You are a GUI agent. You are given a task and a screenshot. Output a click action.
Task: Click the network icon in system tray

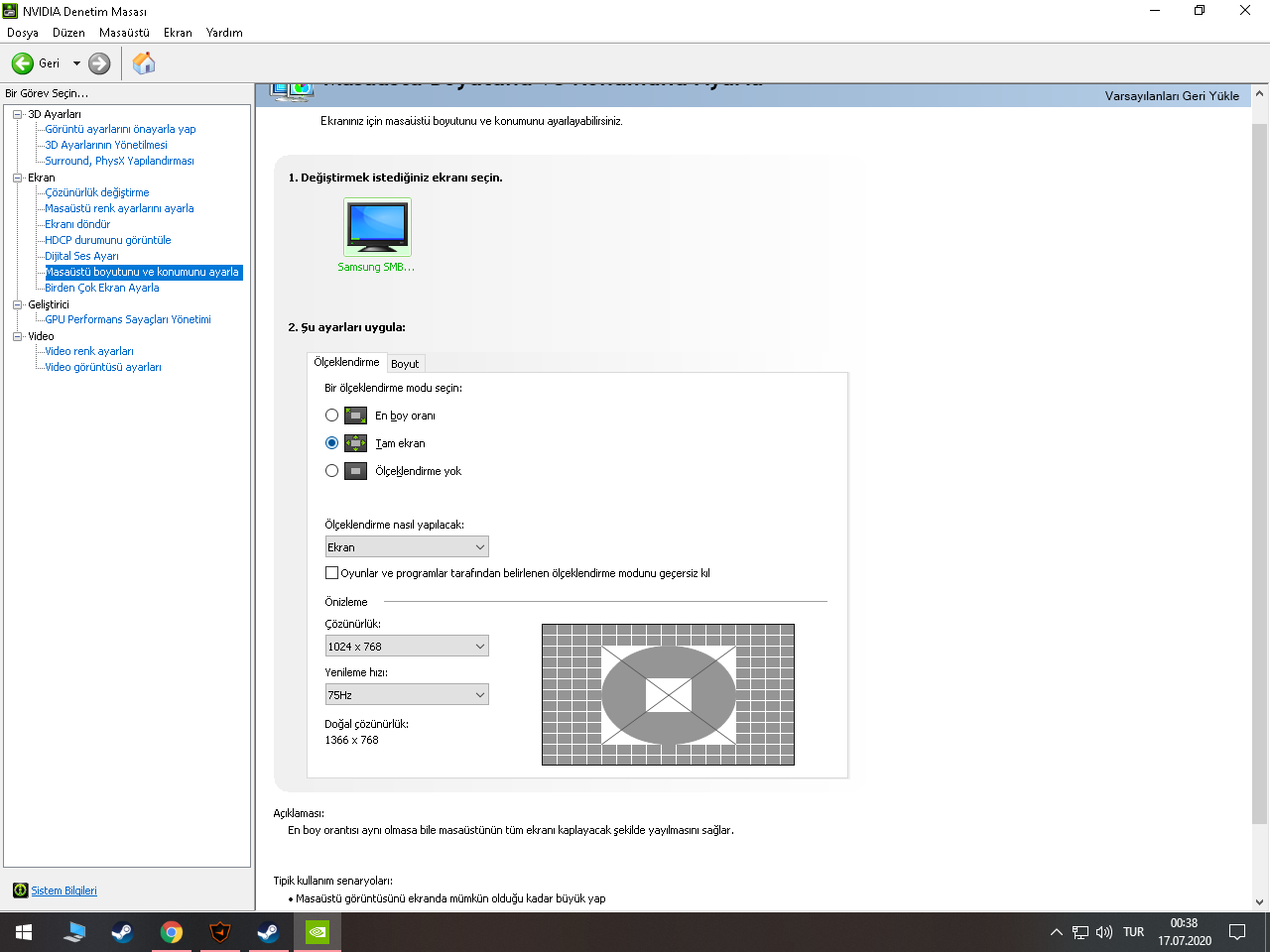1080,932
